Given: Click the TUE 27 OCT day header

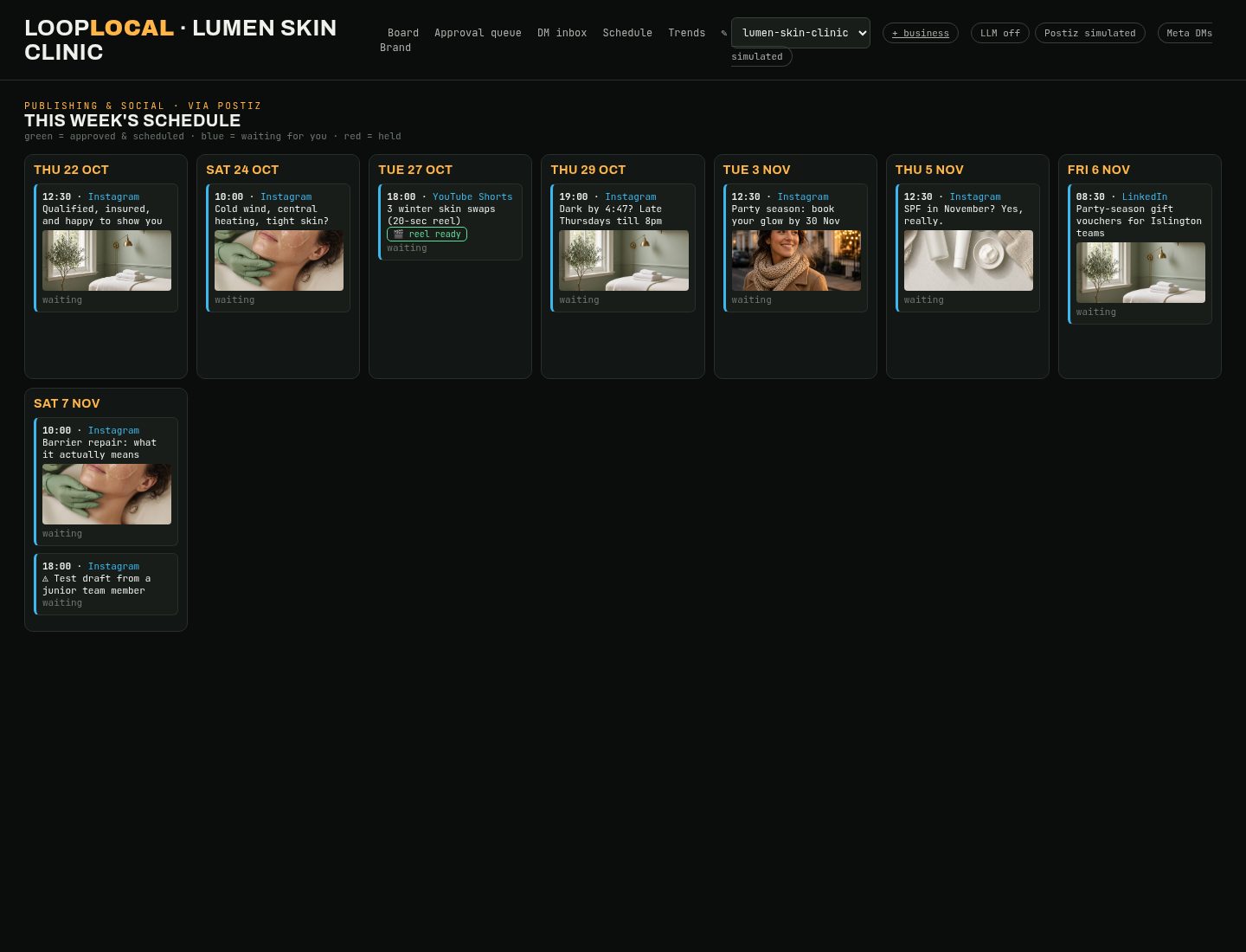Looking at the screenshot, I should click(x=415, y=170).
